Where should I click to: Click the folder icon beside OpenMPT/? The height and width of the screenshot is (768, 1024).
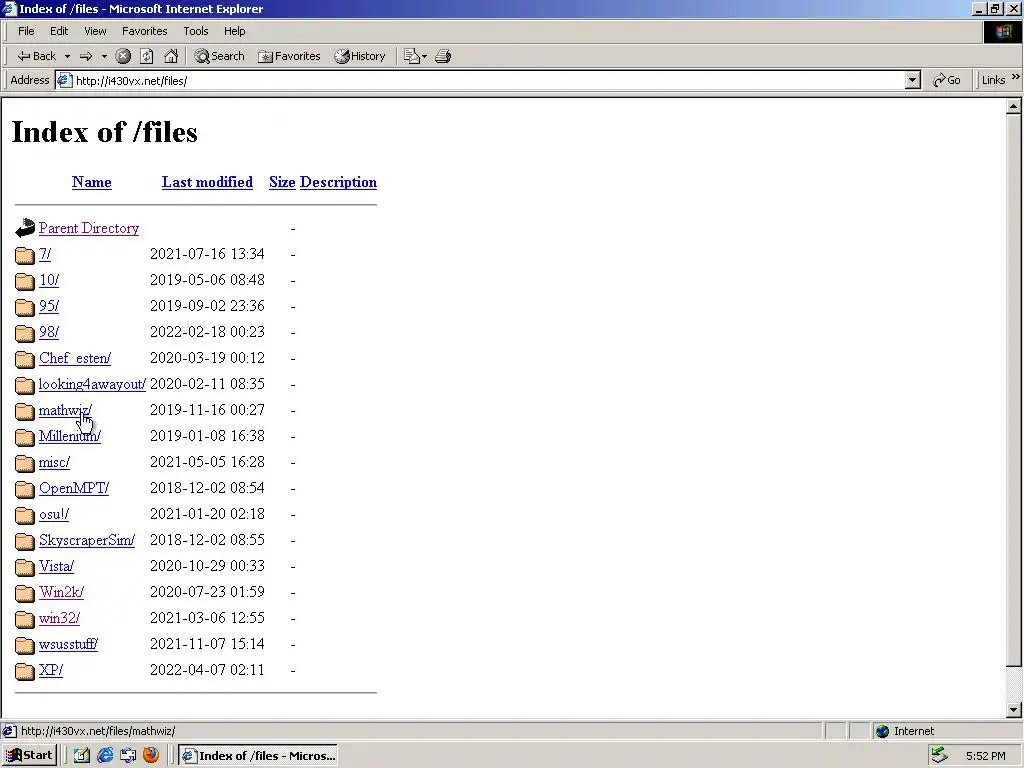click(x=25, y=489)
